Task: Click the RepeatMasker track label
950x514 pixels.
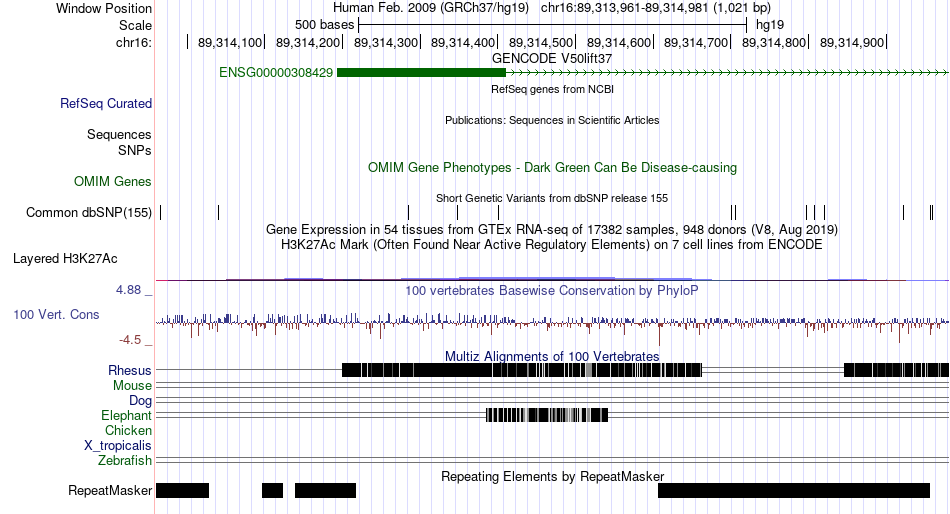Action: (x=110, y=490)
